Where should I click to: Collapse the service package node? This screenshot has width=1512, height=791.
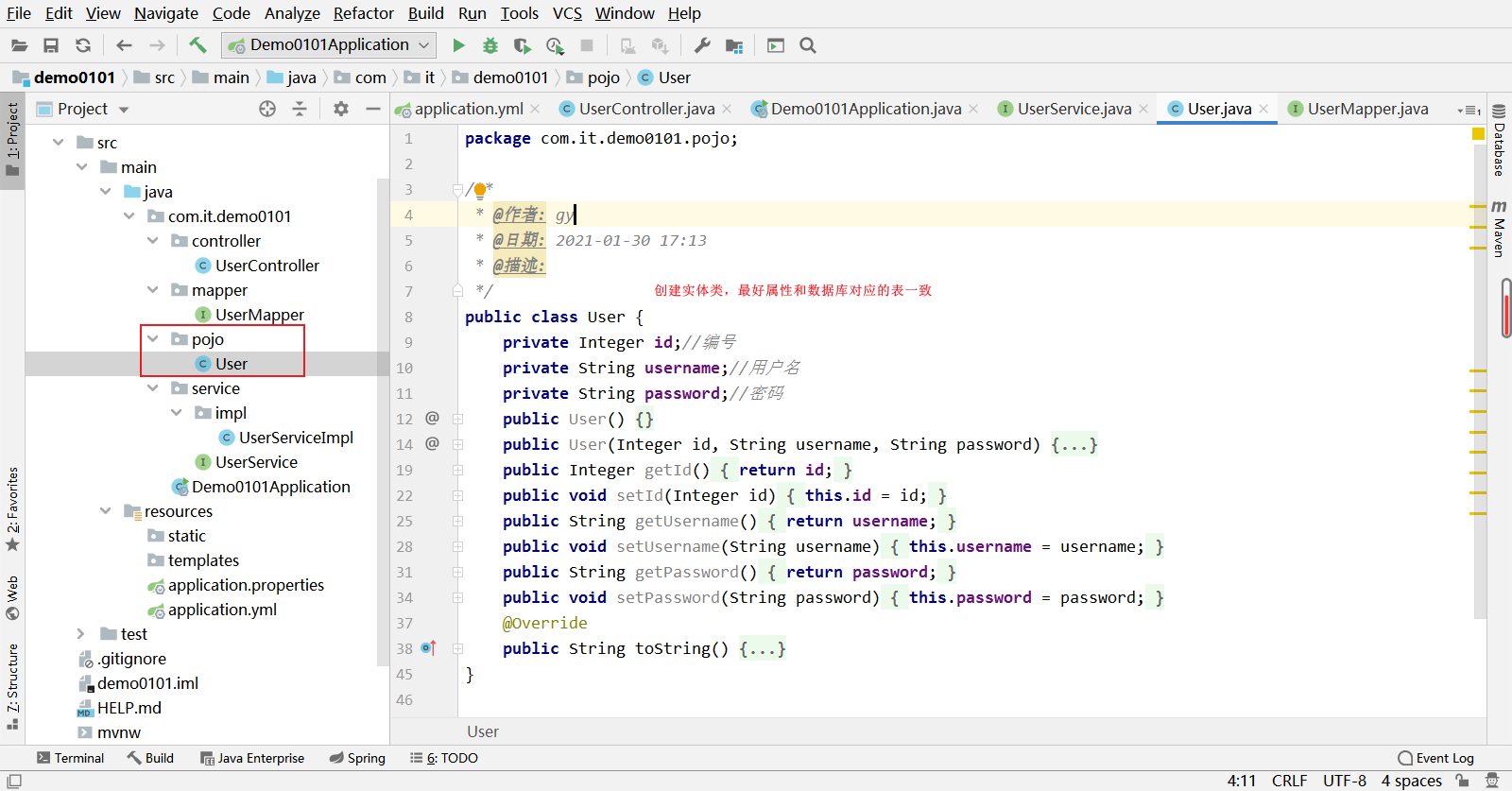(153, 387)
